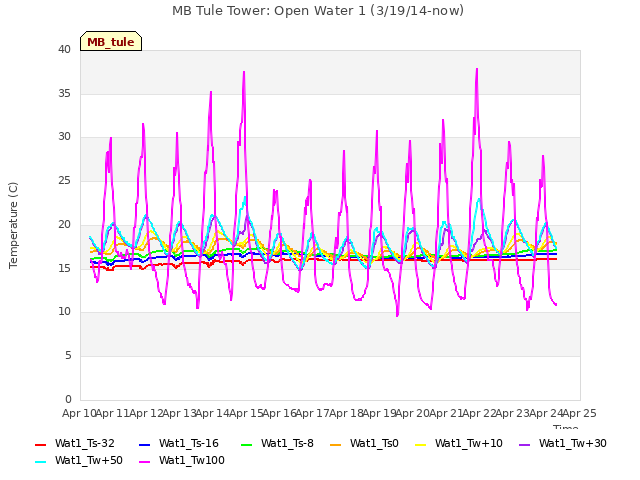Select the Wat1_Tw+30 legend label
This screenshot has width=640, height=480.
click(573, 443)
